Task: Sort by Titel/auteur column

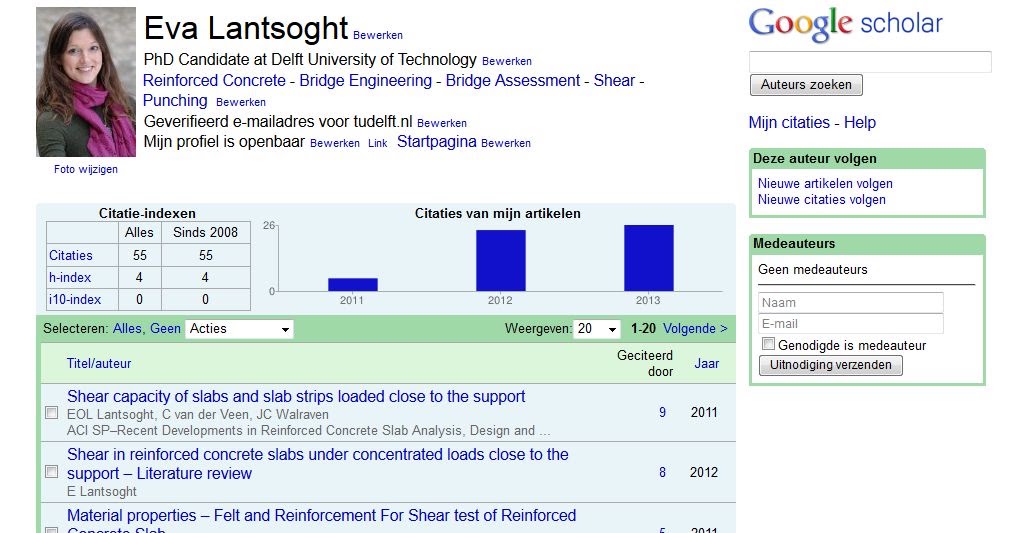Action: click(x=98, y=363)
